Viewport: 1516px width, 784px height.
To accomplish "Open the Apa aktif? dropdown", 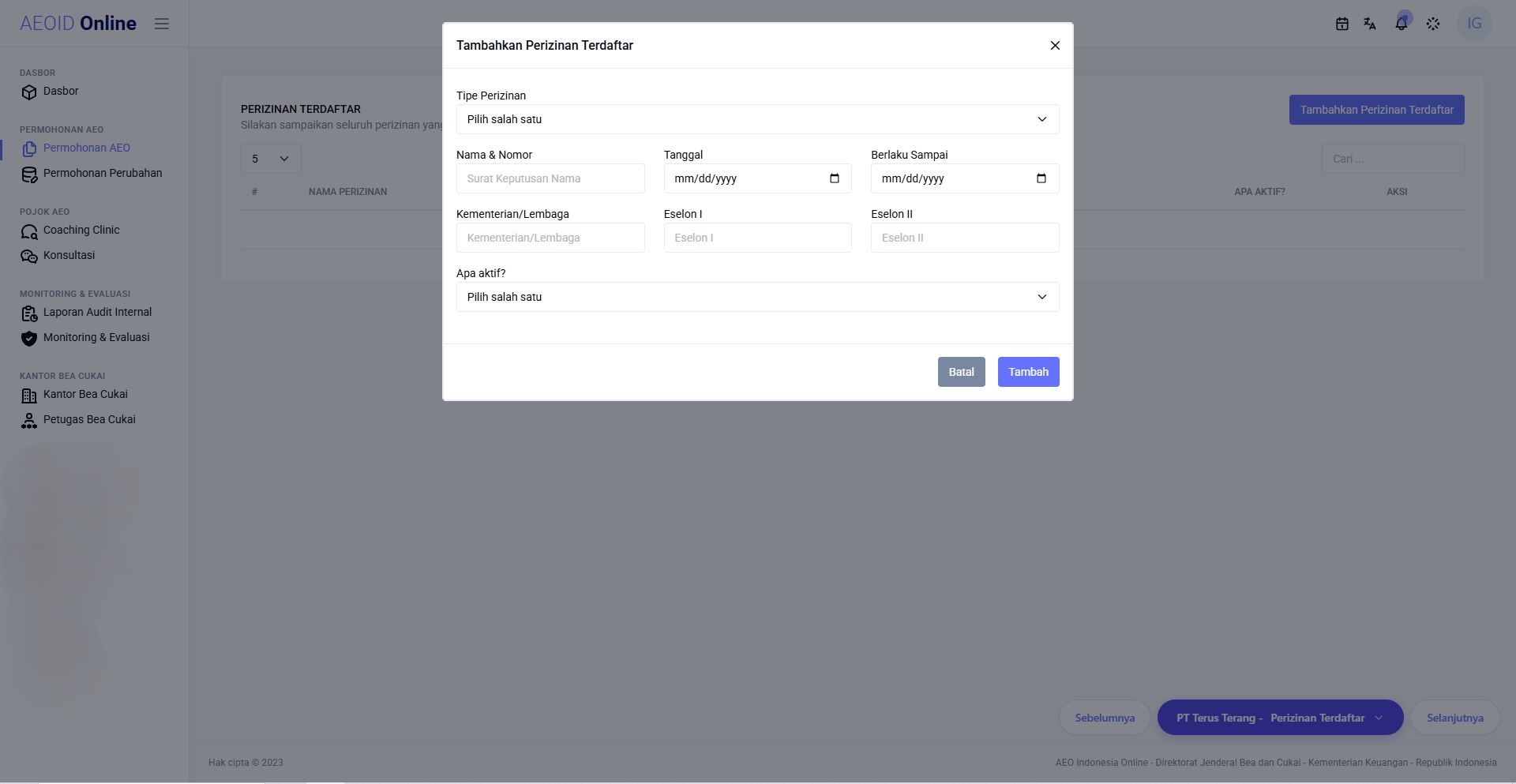I will pos(757,297).
